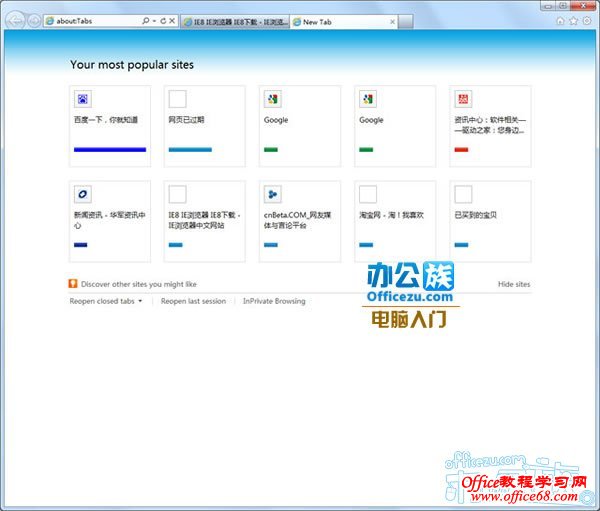Click the browser Back arrow button

(x=15, y=21)
